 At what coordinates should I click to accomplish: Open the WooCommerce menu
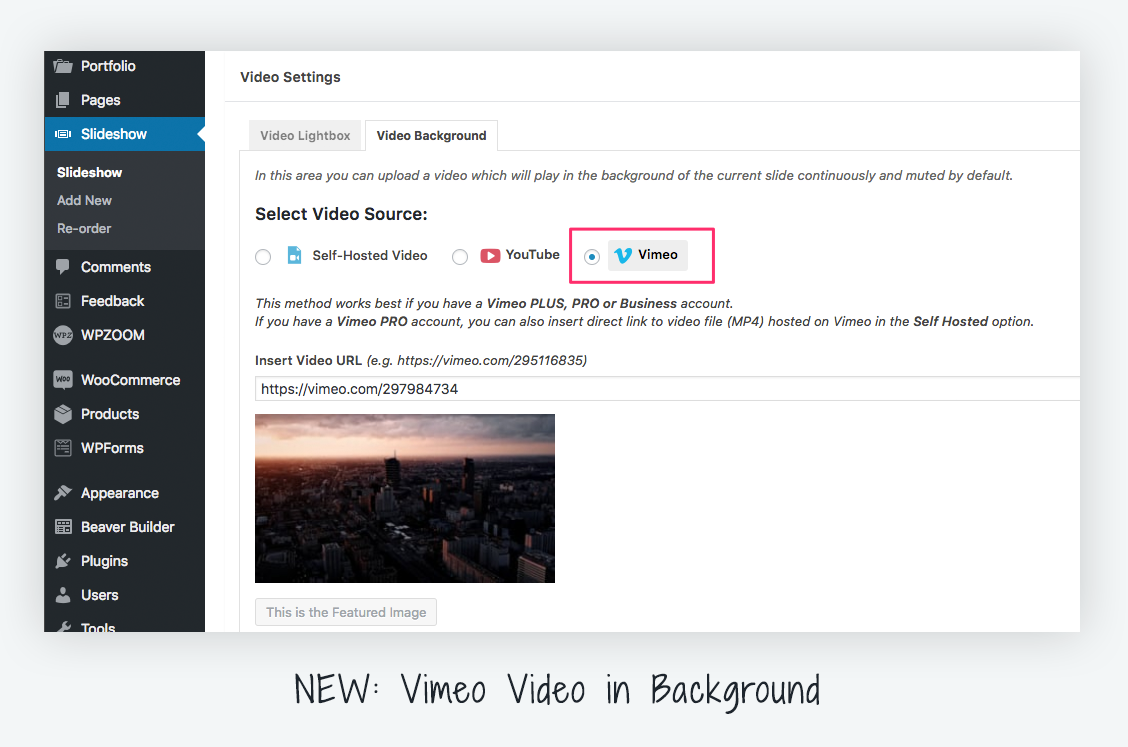(124, 380)
